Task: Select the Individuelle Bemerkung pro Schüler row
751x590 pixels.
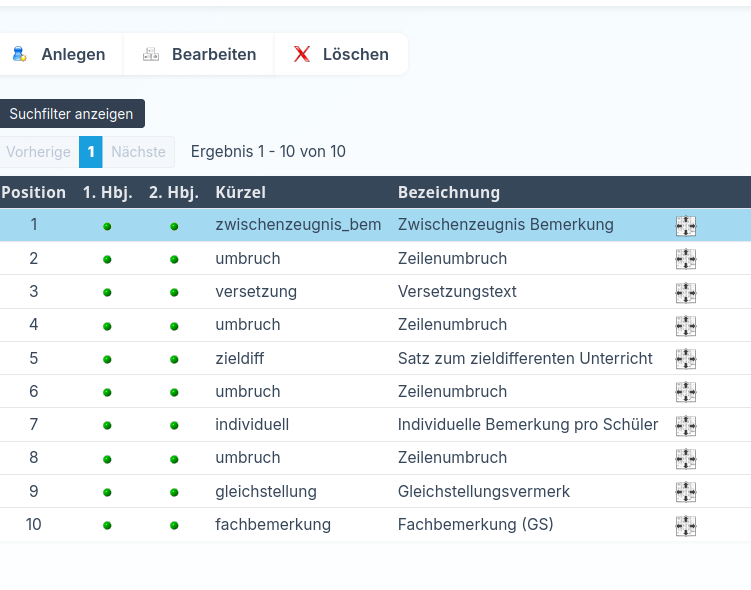Action: click(x=527, y=425)
